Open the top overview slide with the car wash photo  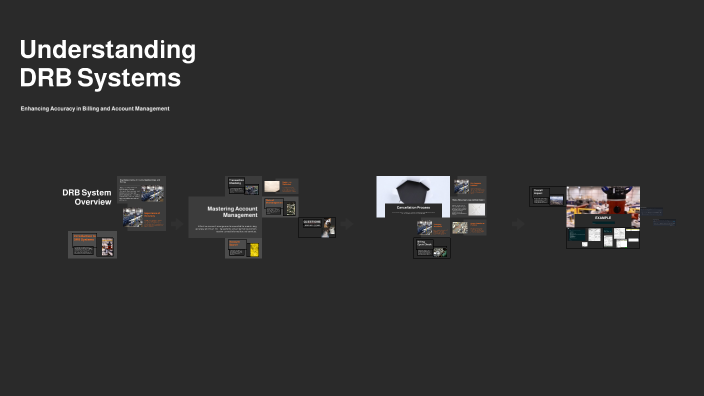(x=141, y=191)
